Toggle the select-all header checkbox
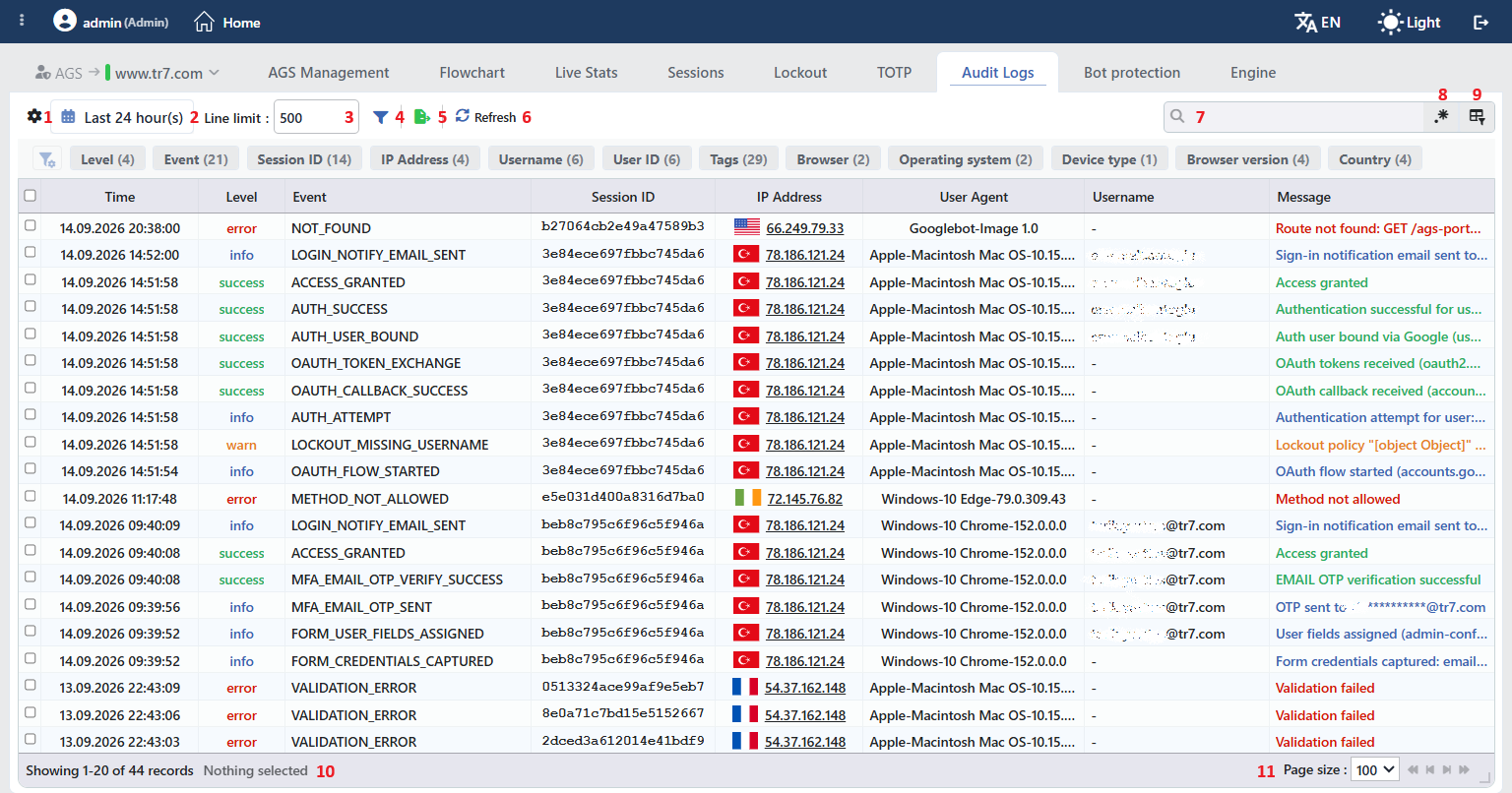The width and height of the screenshot is (1512, 793). tap(30, 195)
